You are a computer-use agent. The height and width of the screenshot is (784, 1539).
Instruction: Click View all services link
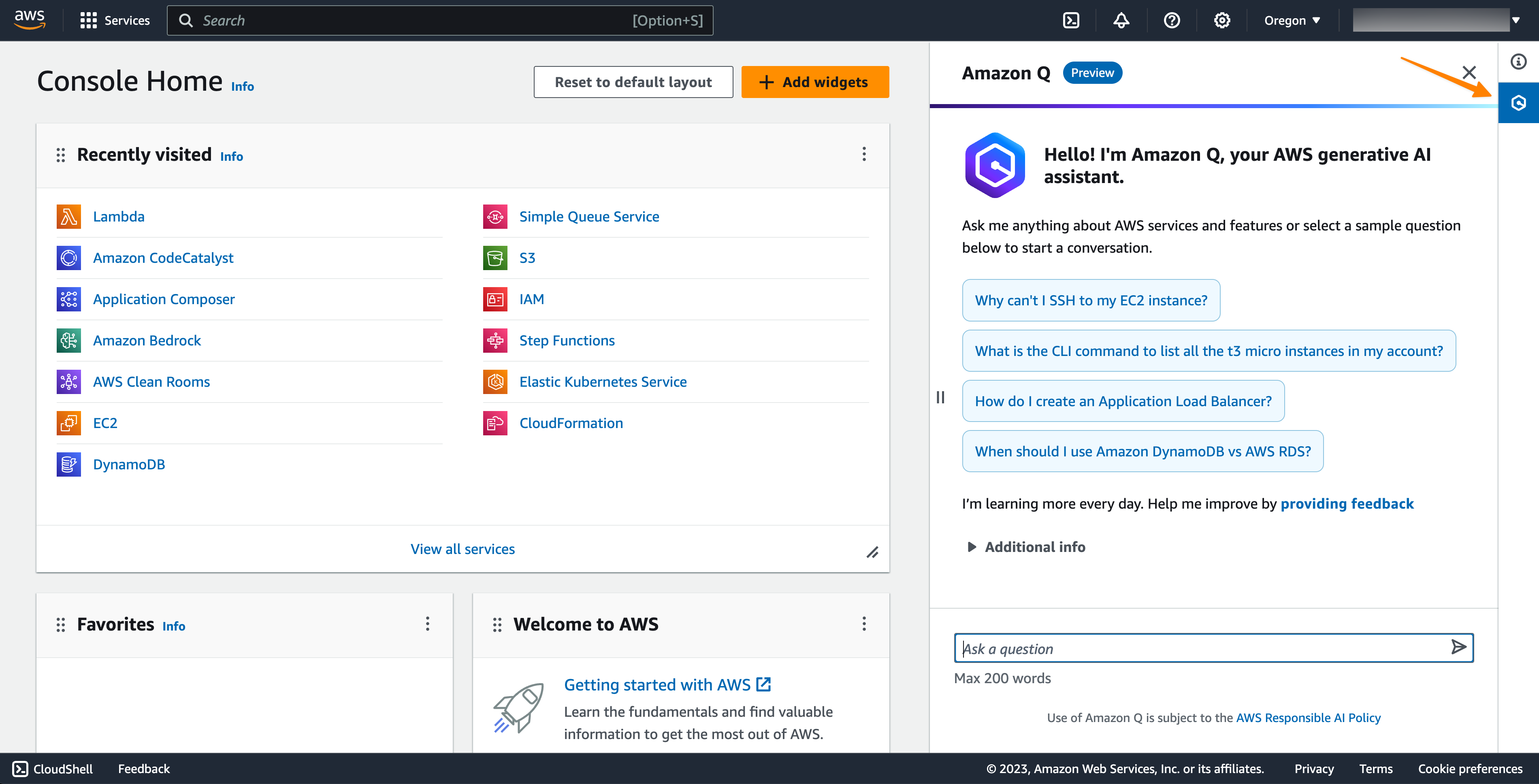pos(462,548)
